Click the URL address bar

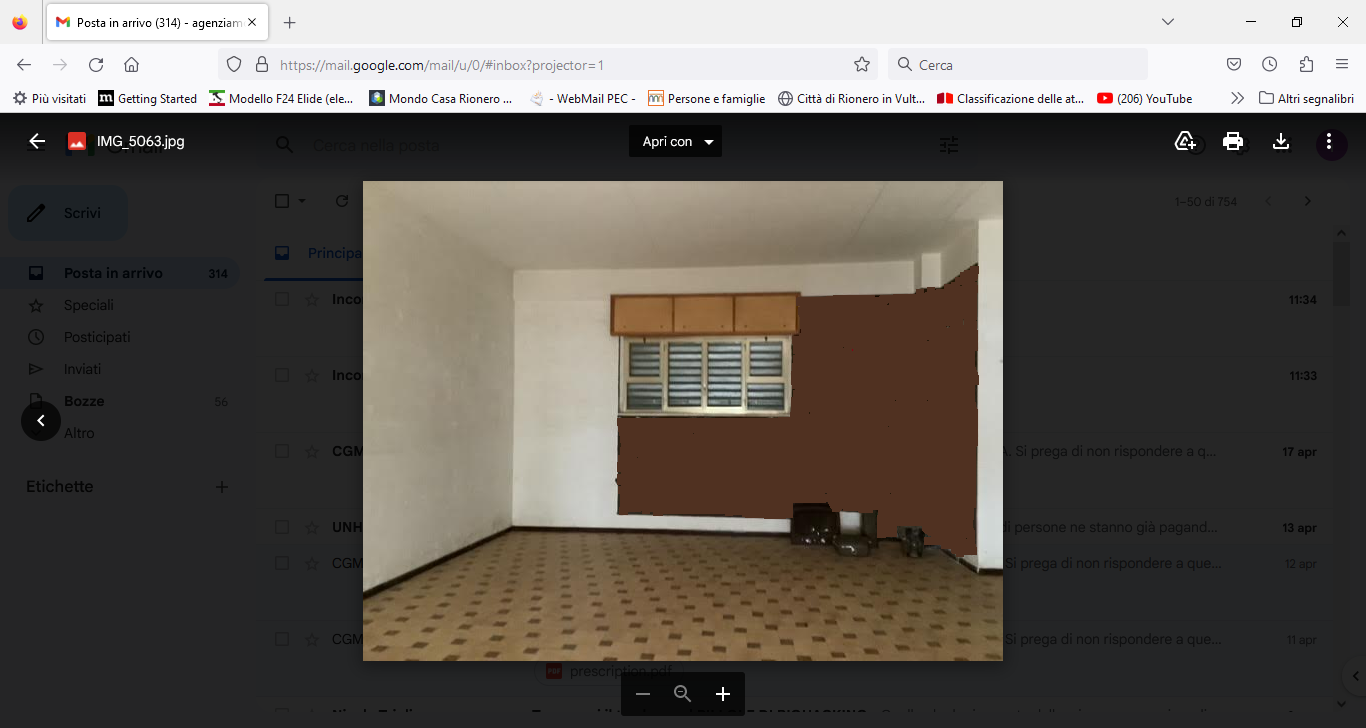[548, 65]
